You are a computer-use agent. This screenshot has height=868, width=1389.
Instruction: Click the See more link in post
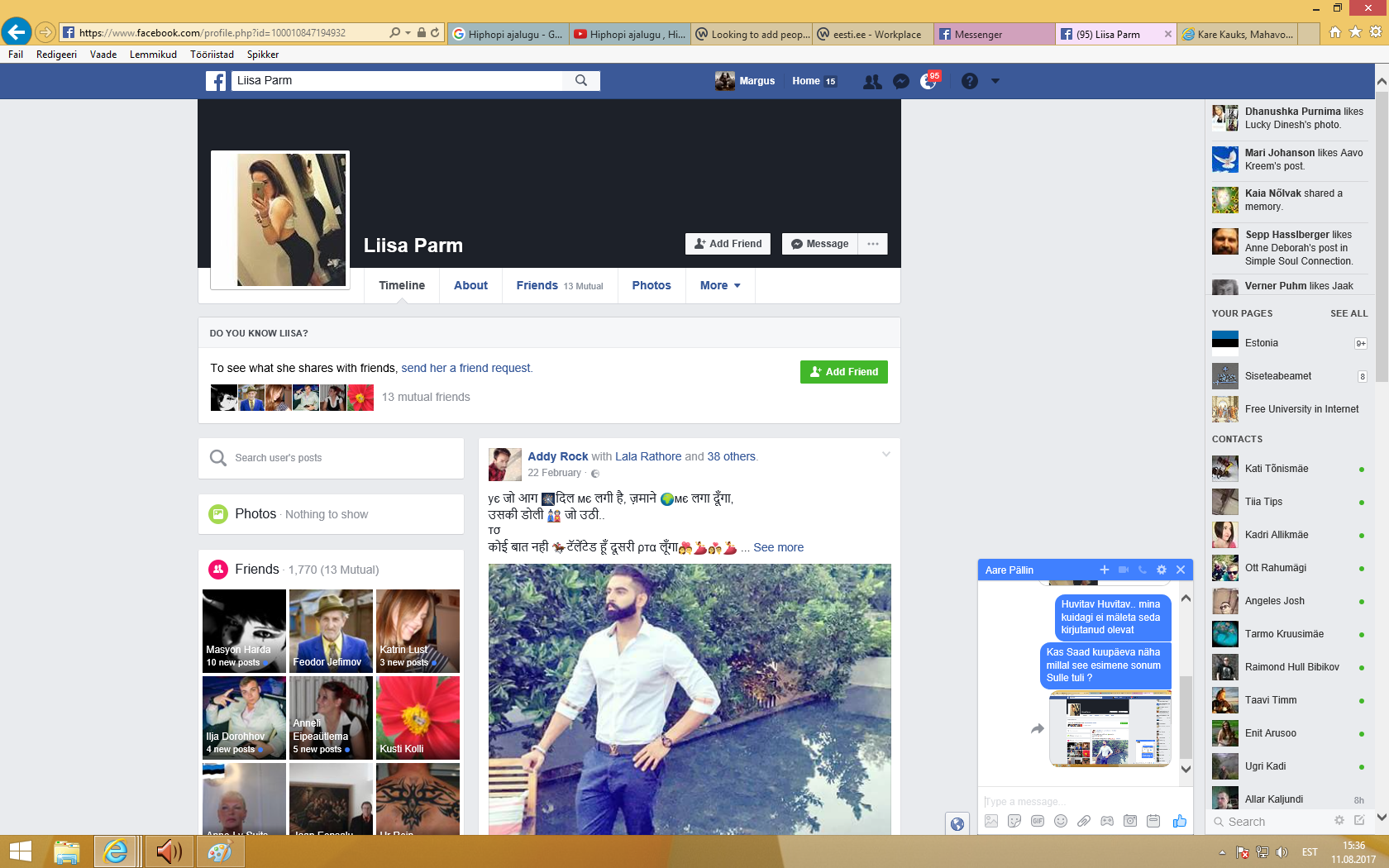pyautogui.click(x=778, y=547)
